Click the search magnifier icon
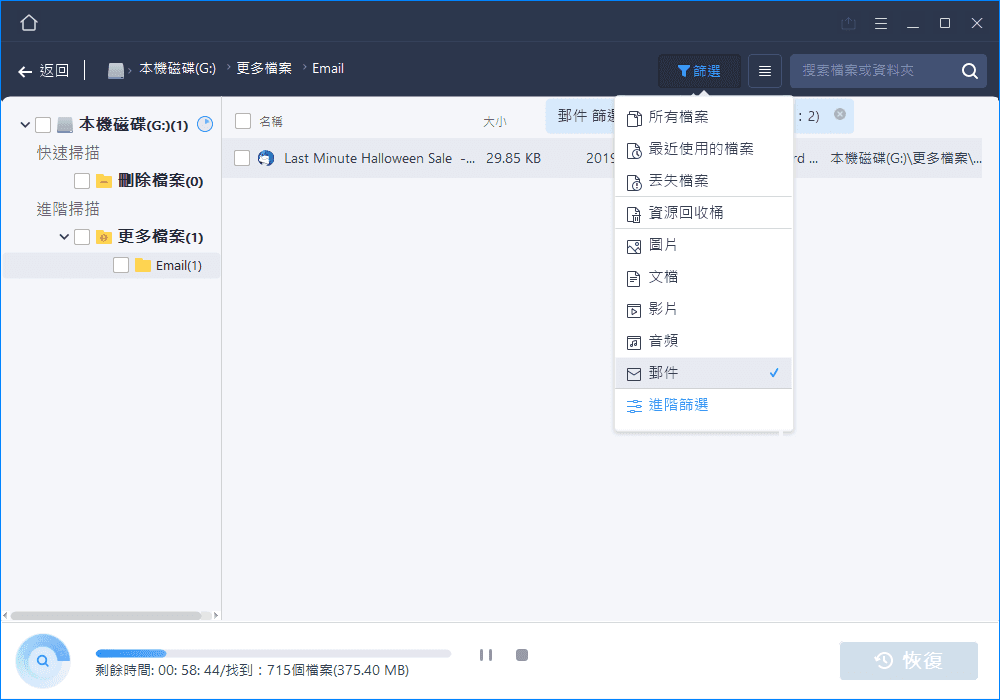 click(969, 71)
